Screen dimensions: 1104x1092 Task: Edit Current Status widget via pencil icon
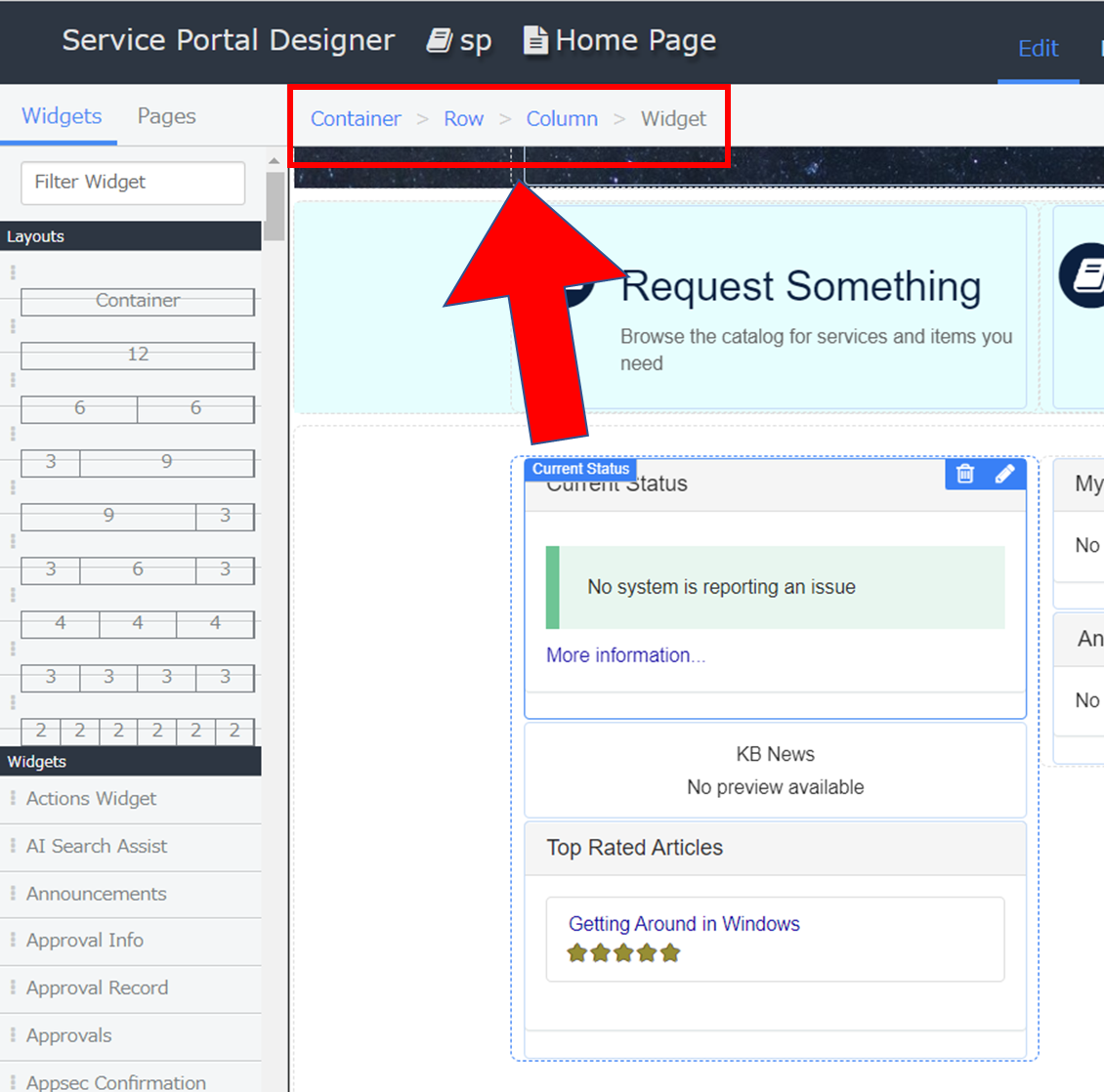point(1005,473)
